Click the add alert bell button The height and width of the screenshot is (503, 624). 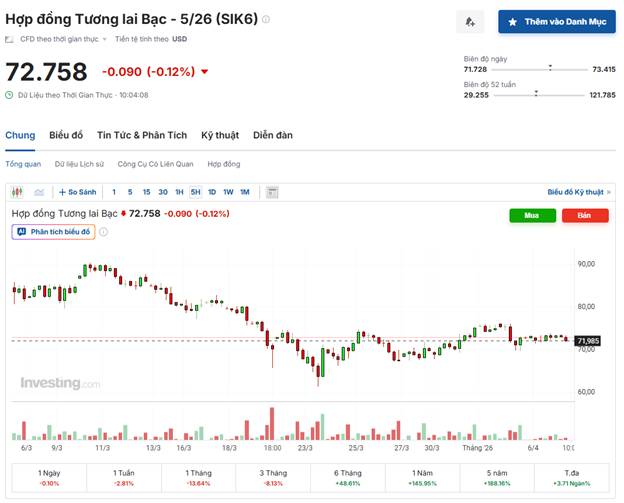tap(470, 21)
